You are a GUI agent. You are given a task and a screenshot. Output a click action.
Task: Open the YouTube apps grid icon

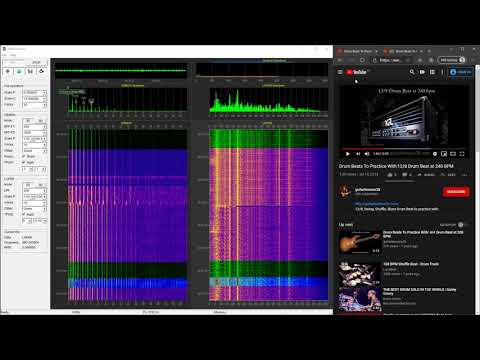432,72
